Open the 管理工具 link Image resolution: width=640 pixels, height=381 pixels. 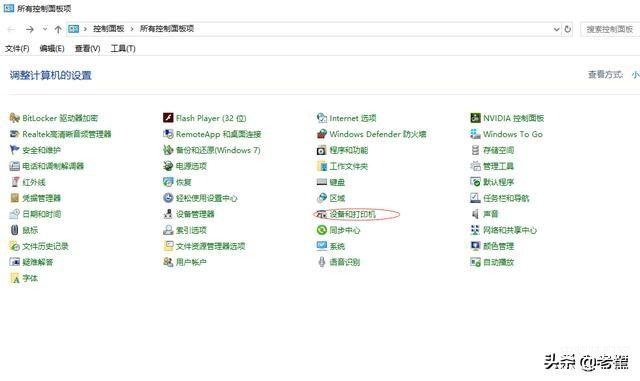point(498,166)
